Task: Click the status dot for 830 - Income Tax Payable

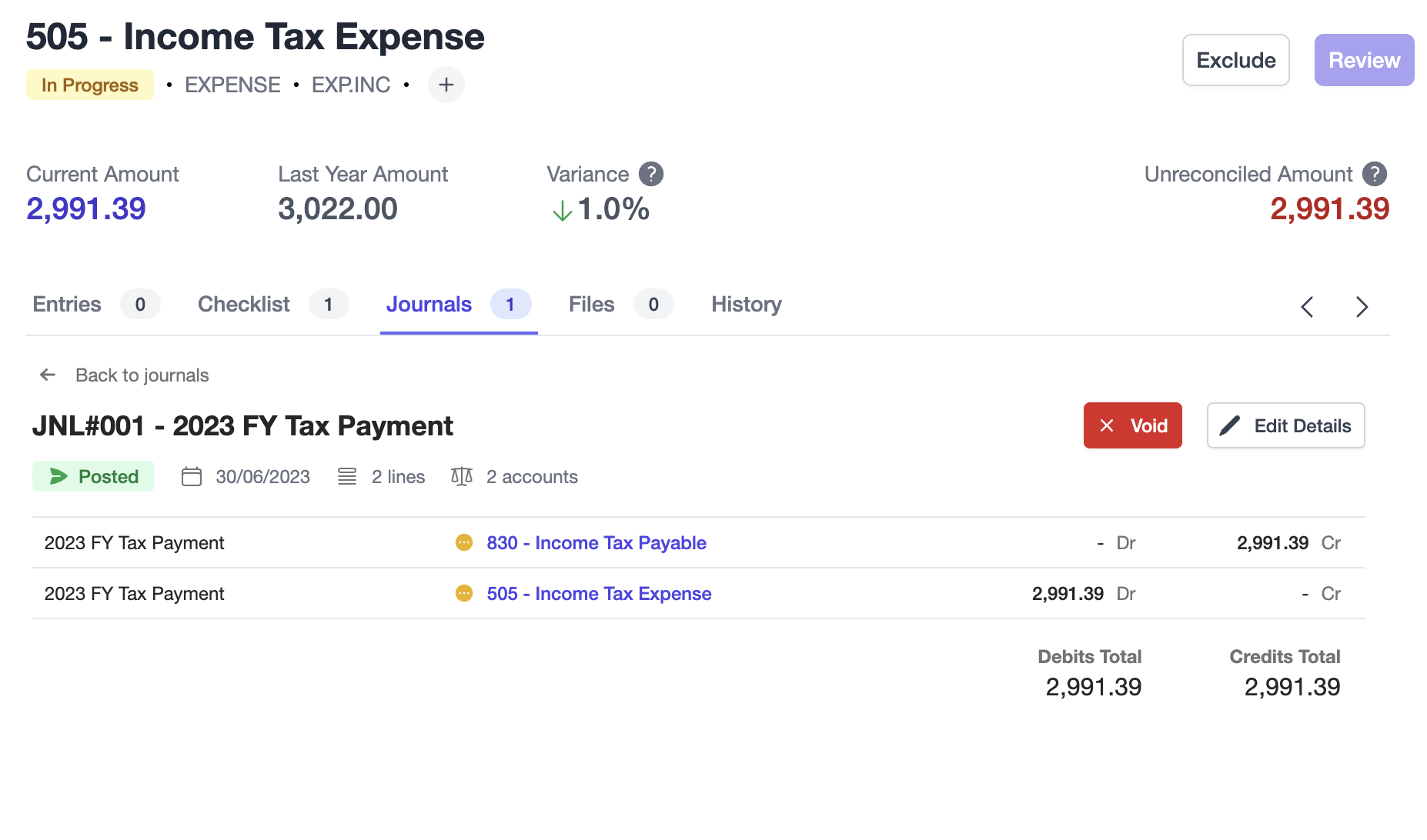Action: point(464,542)
